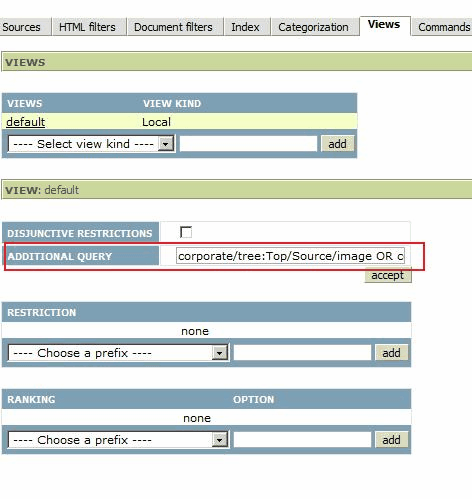472x499 pixels.
Task: Select the Categorization tab
Action: tap(313, 27)
